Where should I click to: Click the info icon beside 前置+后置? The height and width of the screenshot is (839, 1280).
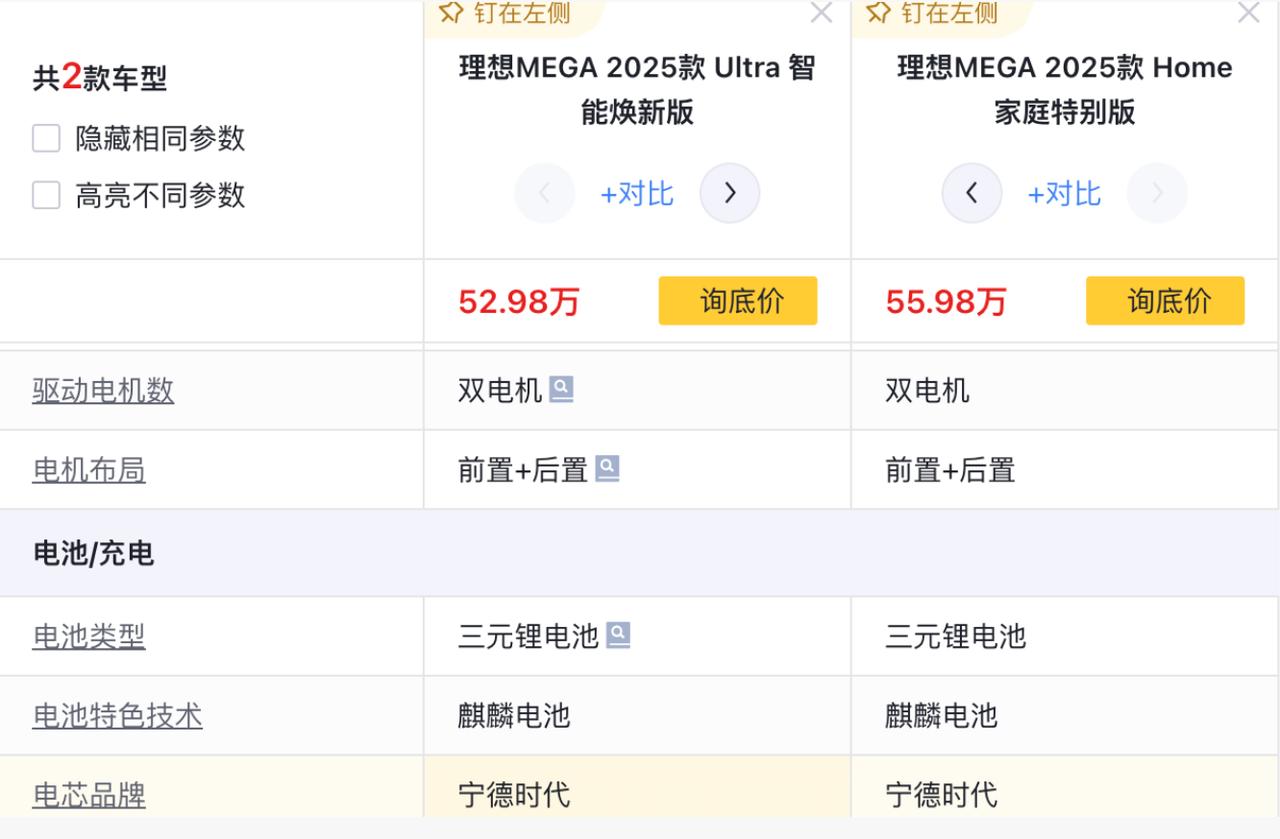pos(607,468)
